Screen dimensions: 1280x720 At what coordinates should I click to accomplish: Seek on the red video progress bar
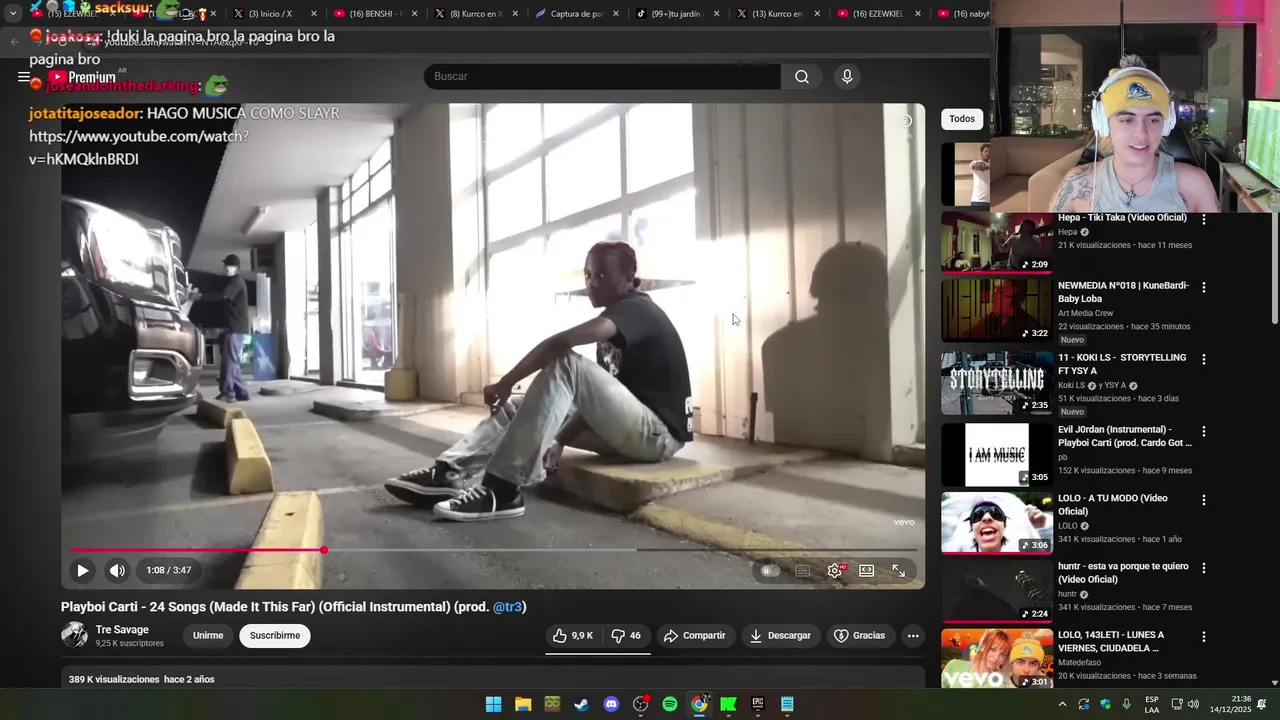(493, 550)
